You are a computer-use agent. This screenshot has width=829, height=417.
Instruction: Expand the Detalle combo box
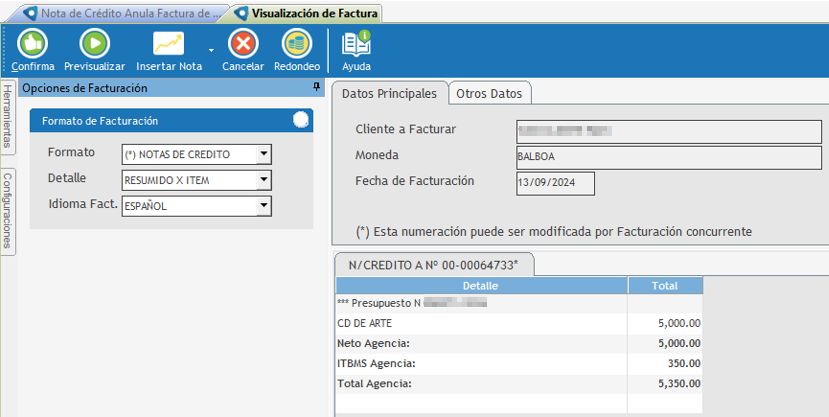point(263,180)
